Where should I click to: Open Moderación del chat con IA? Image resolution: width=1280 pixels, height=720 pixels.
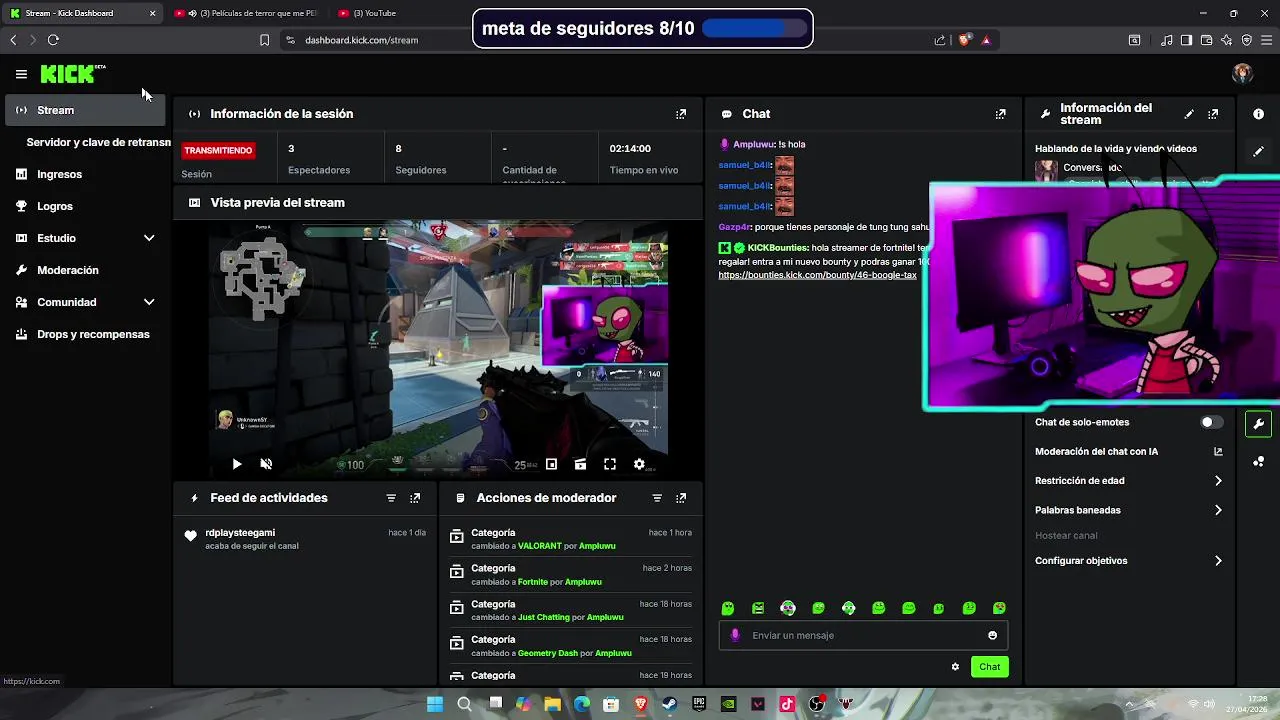(1129, 452)
